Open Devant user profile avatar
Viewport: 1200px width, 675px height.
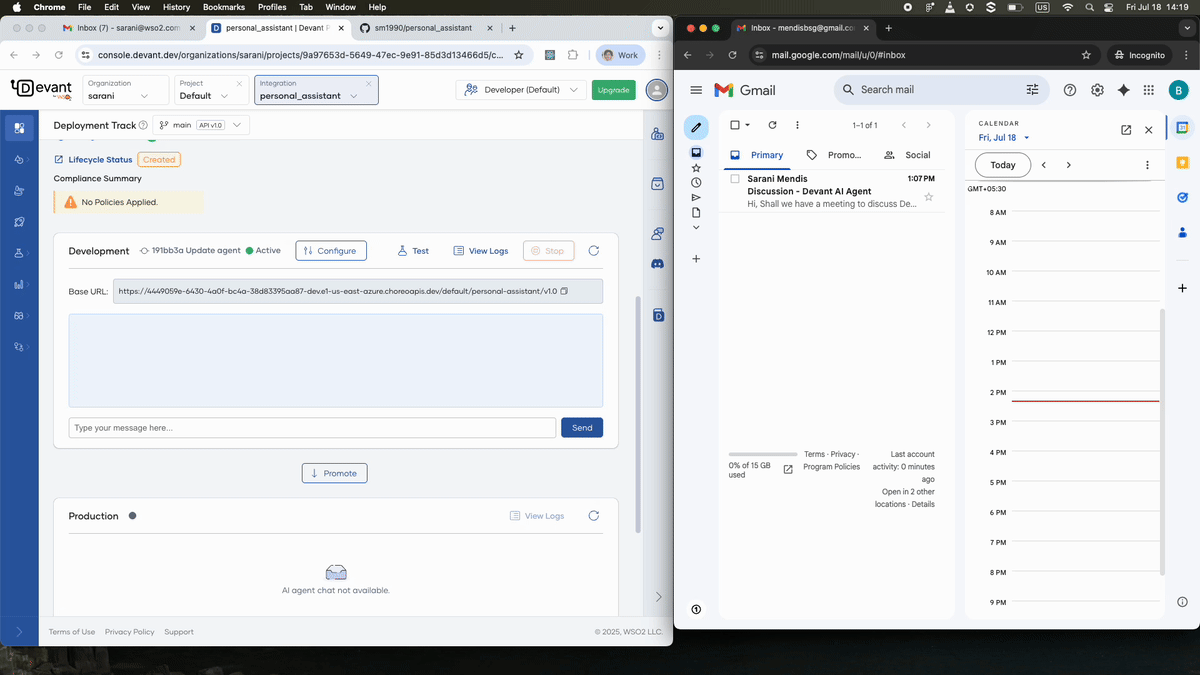pos(657,90)
